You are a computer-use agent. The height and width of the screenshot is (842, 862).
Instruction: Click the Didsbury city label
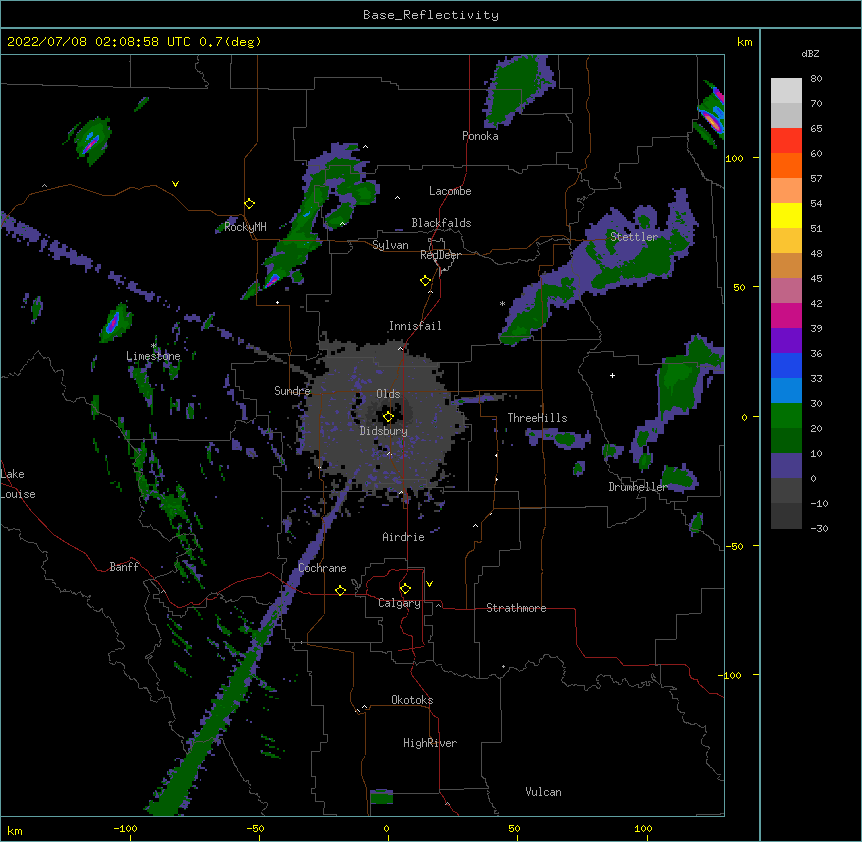pyautogui.click(x=383, y=431)
